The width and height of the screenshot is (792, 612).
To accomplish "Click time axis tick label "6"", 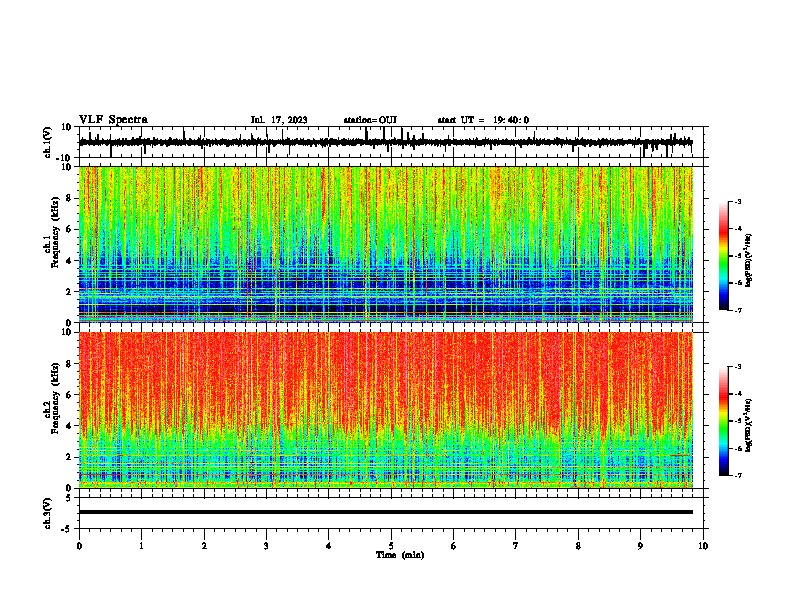I will [454, 546].
